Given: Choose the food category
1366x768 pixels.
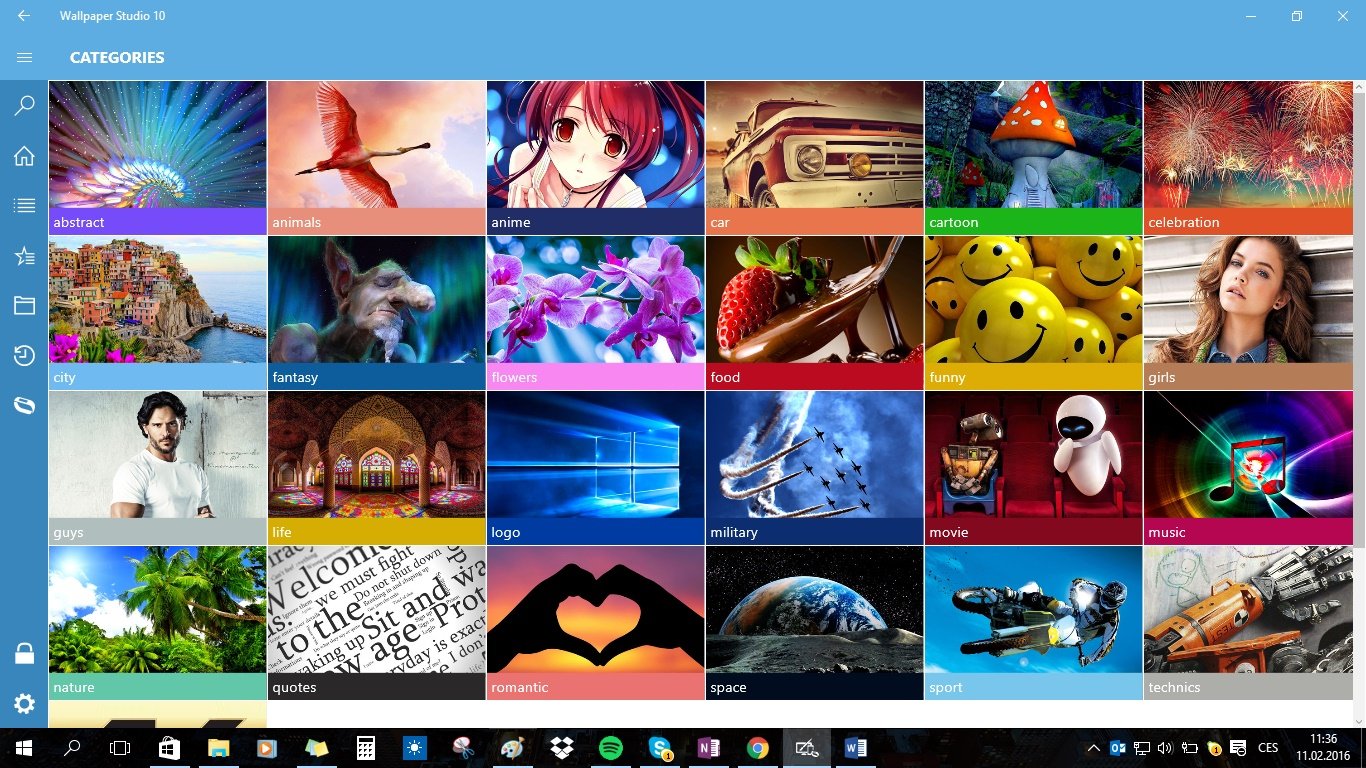Looking at the screenshot, I should 815,313.
